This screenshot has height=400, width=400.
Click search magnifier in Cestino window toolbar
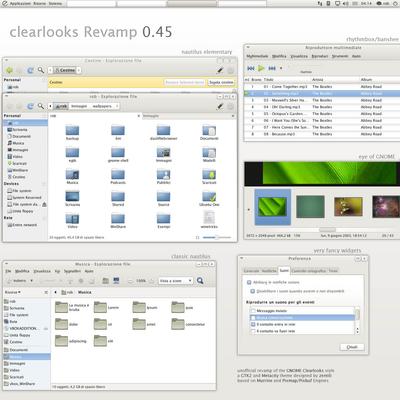pos(41,70)
